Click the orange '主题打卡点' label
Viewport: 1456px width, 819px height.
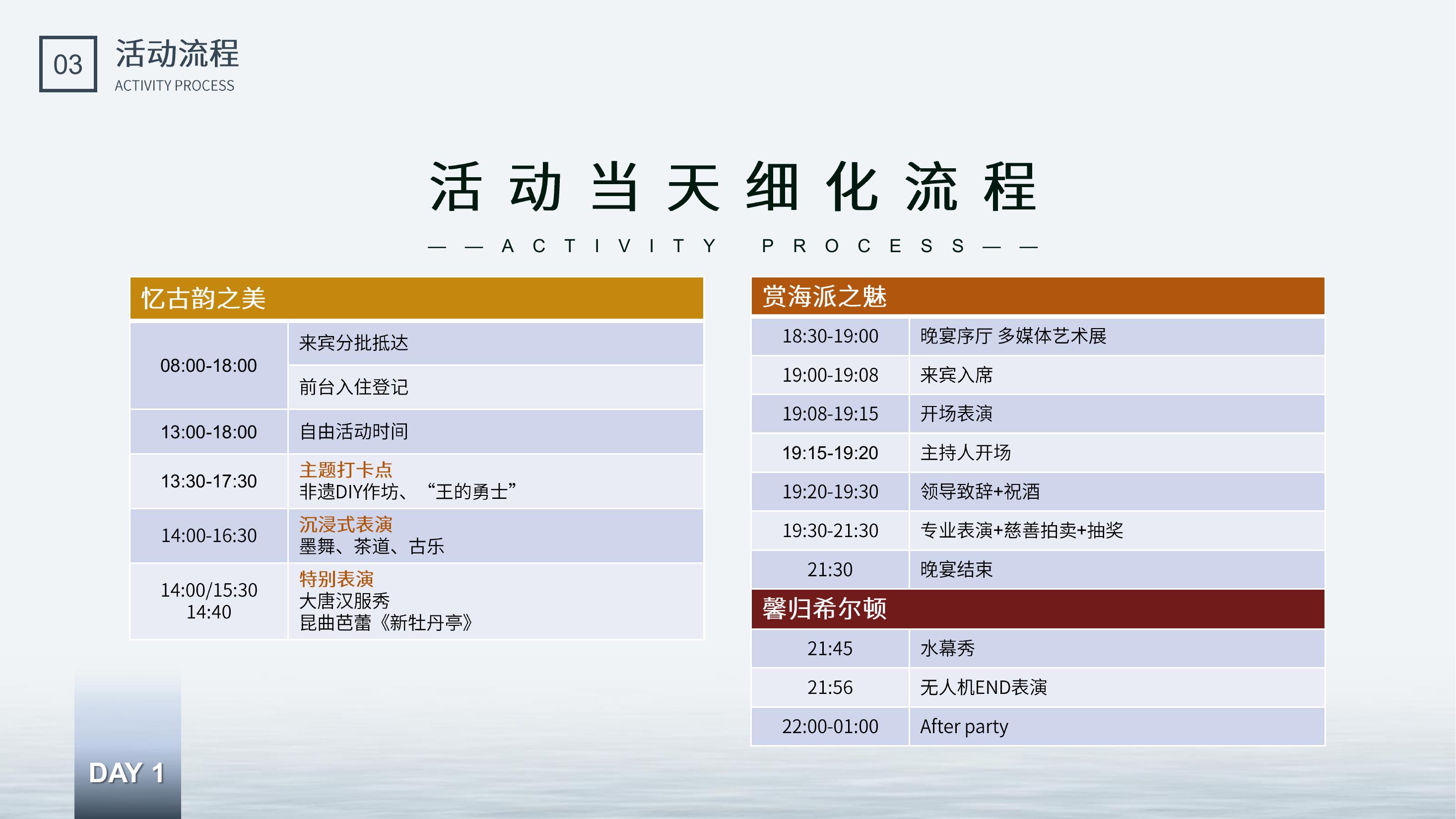tap(345, 470)
